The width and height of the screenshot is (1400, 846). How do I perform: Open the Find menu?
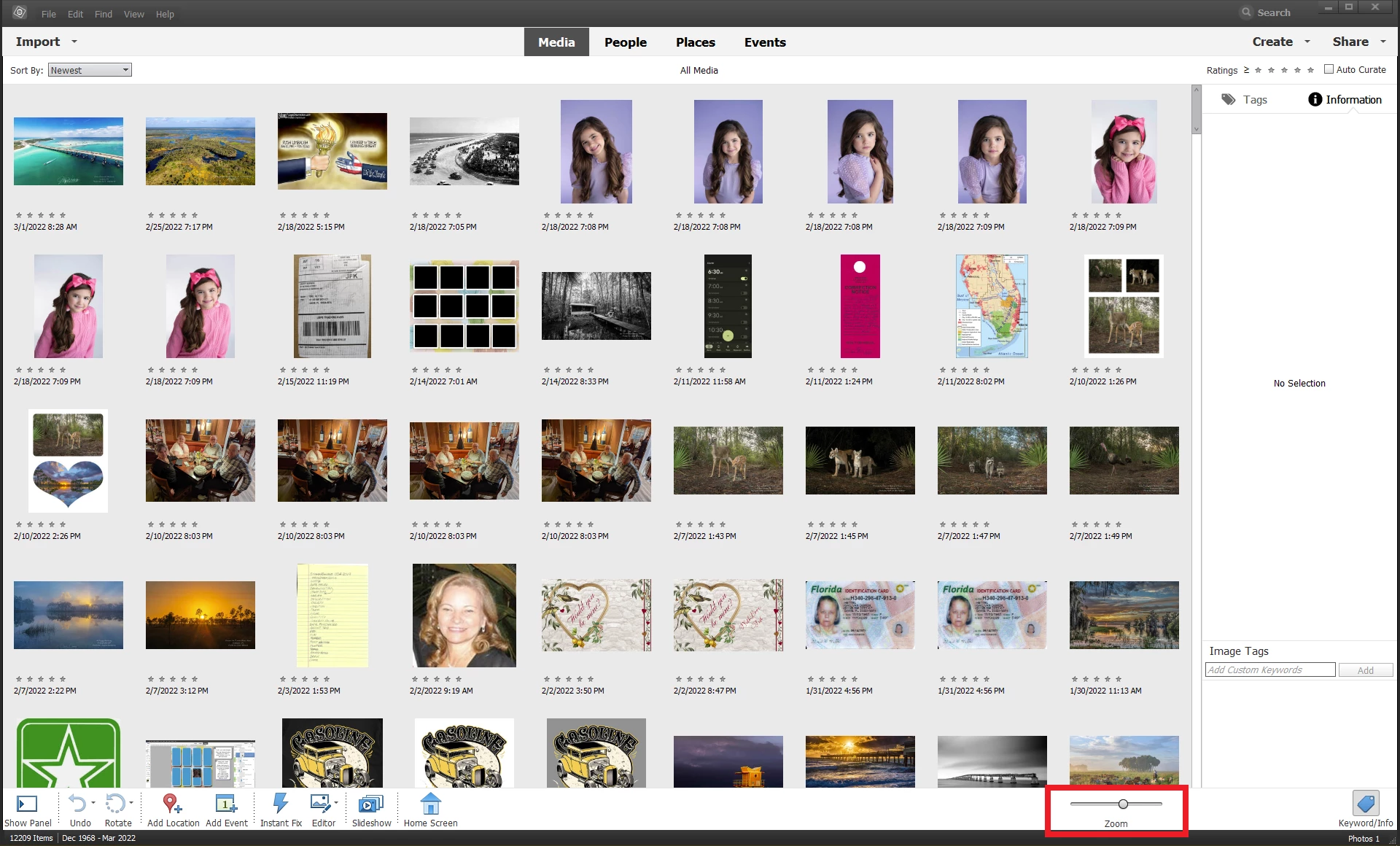click(103, 14)
